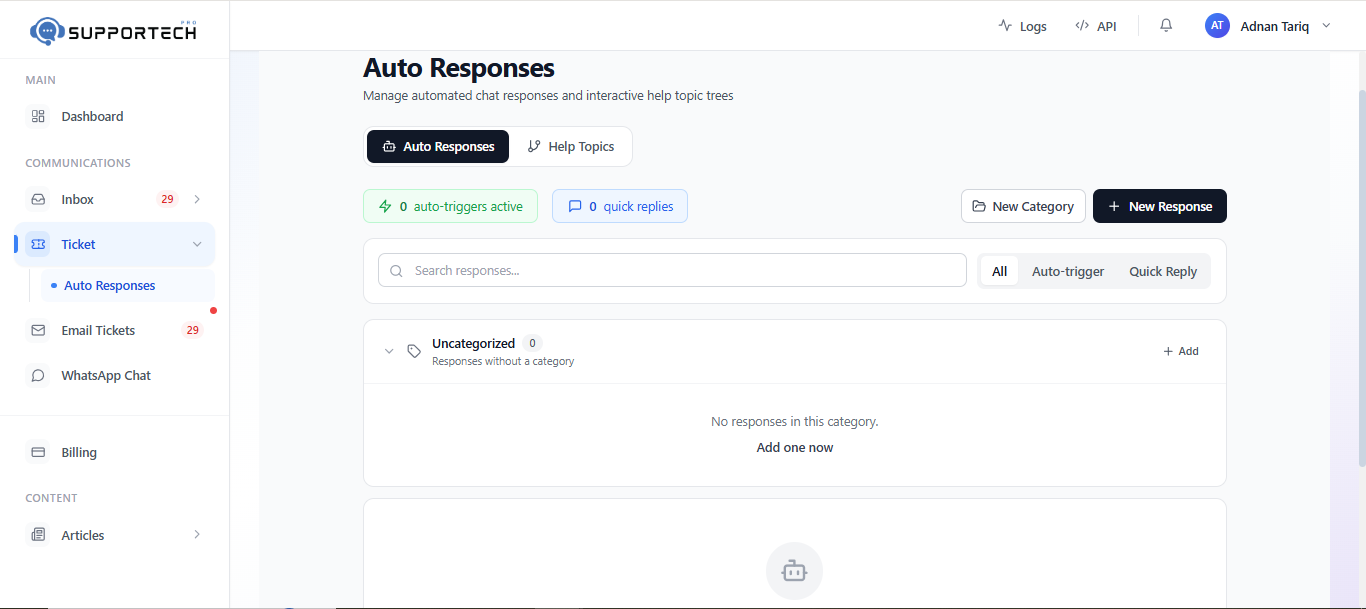Click the large robot empty-state icon
The width and height of the screenshot is (1366, 609).
[x=794, y=571]
